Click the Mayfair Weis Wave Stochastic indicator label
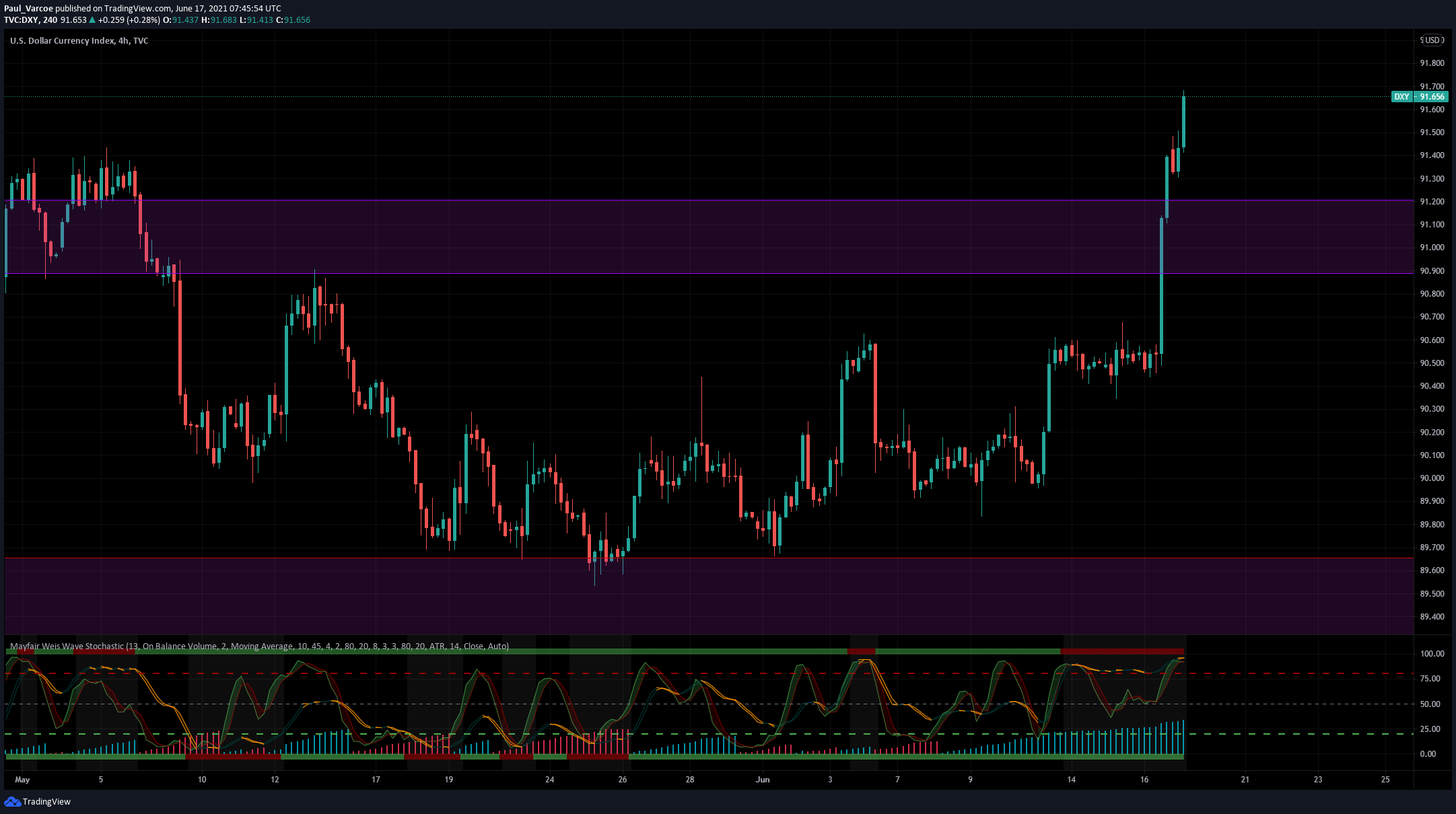This screenshot has height=814, width=1456. click(x=259, y=646)
